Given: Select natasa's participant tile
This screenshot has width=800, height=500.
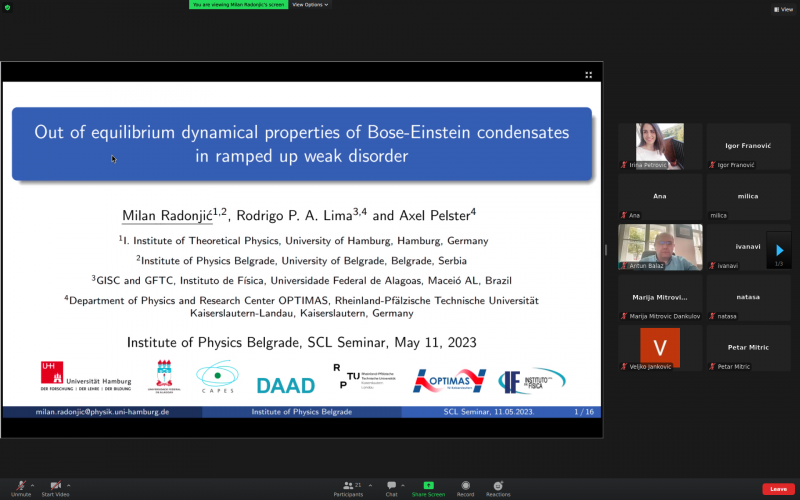Looking at the screenshot, I should click(748, 297).
